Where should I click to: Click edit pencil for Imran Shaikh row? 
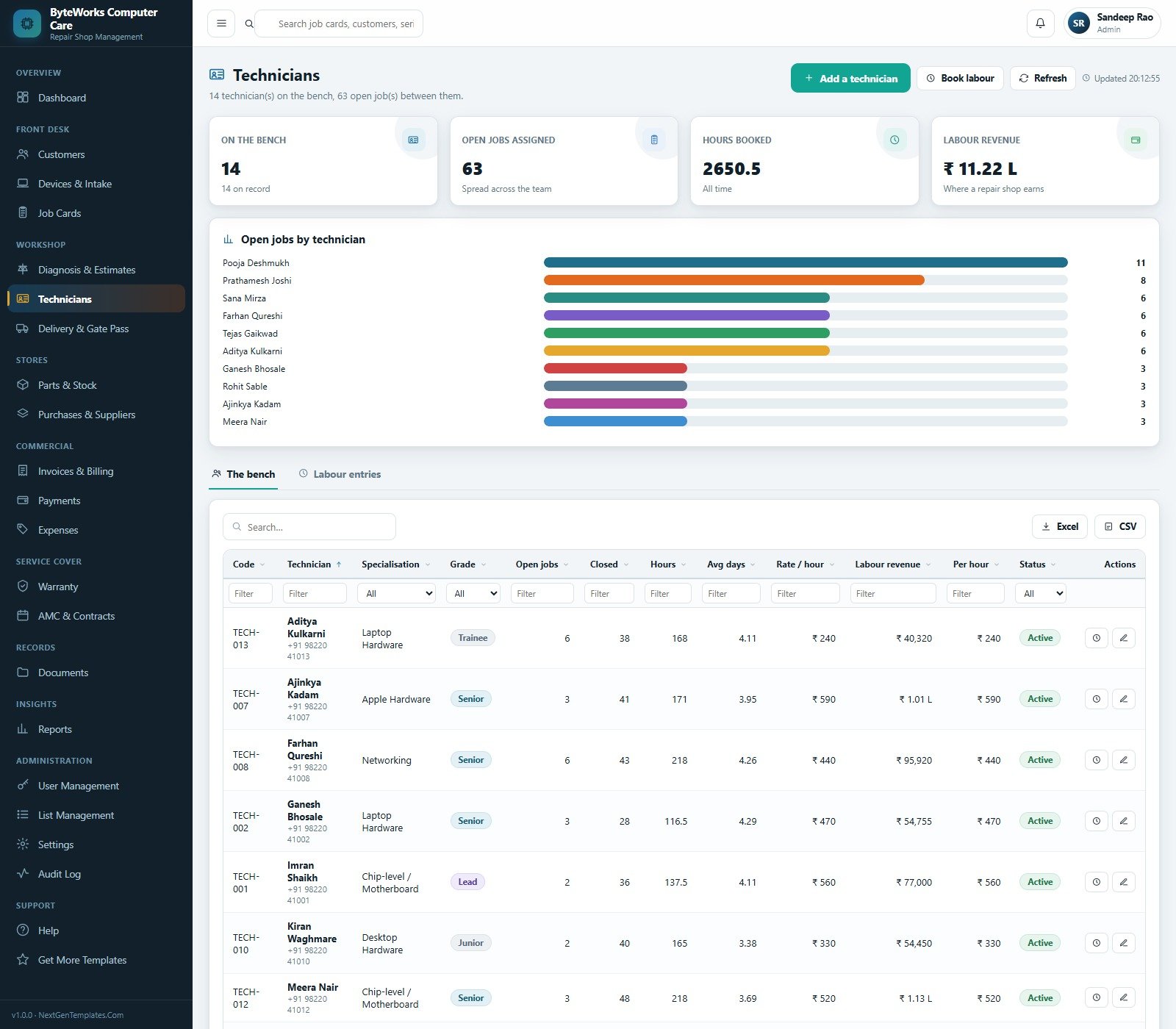point(1123,882)
